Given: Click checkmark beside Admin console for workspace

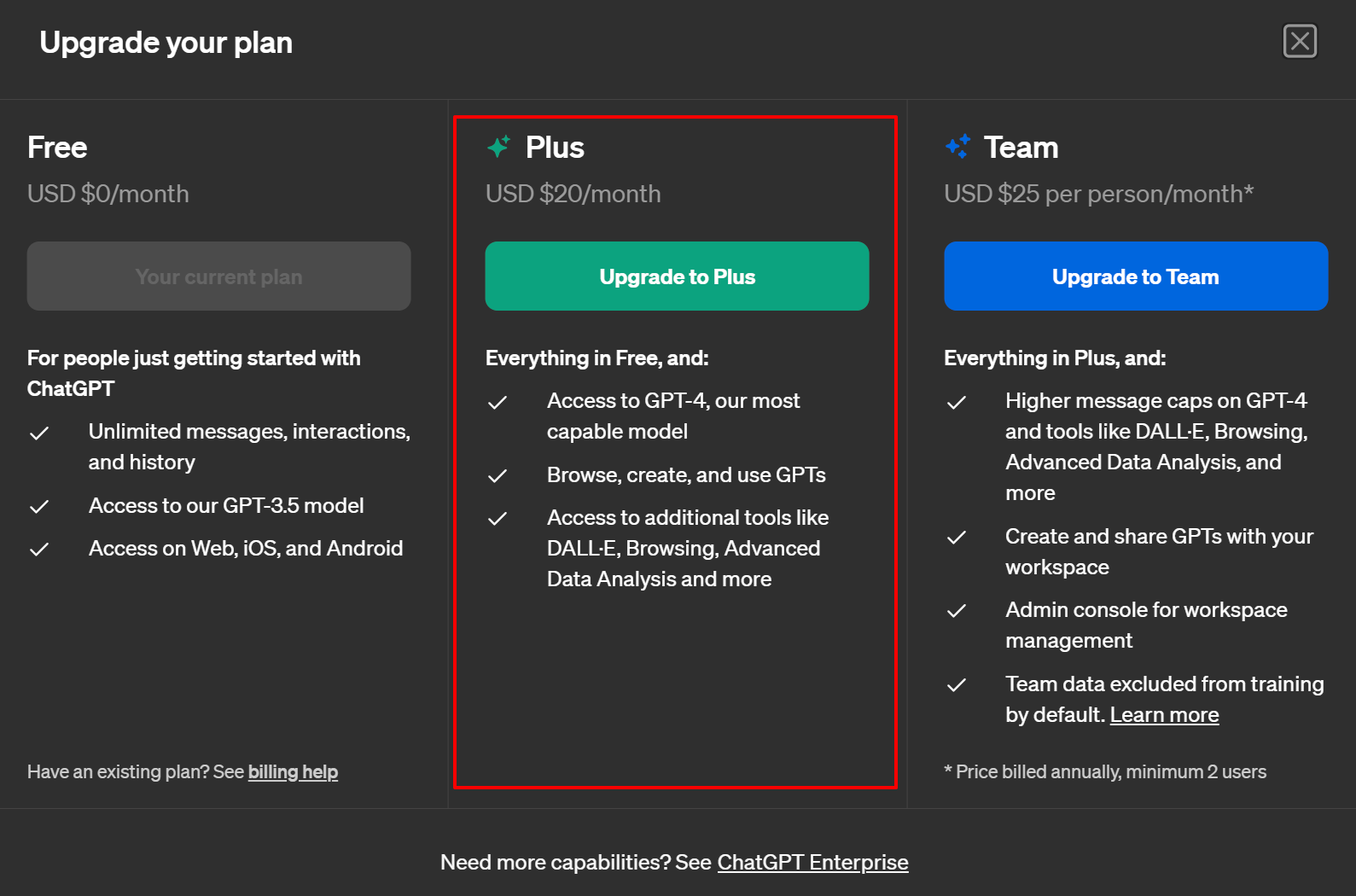Looking at the screenshot, I should coord(957,610).
